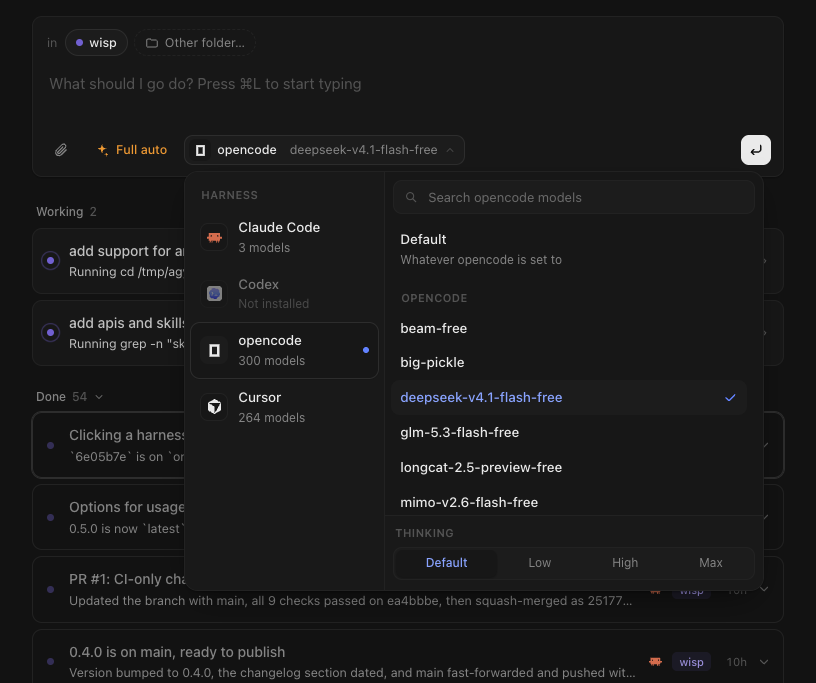Viewport: 816px width, 683px height.
Task: Set thinking level to Max
Action: tap(710, 563)
